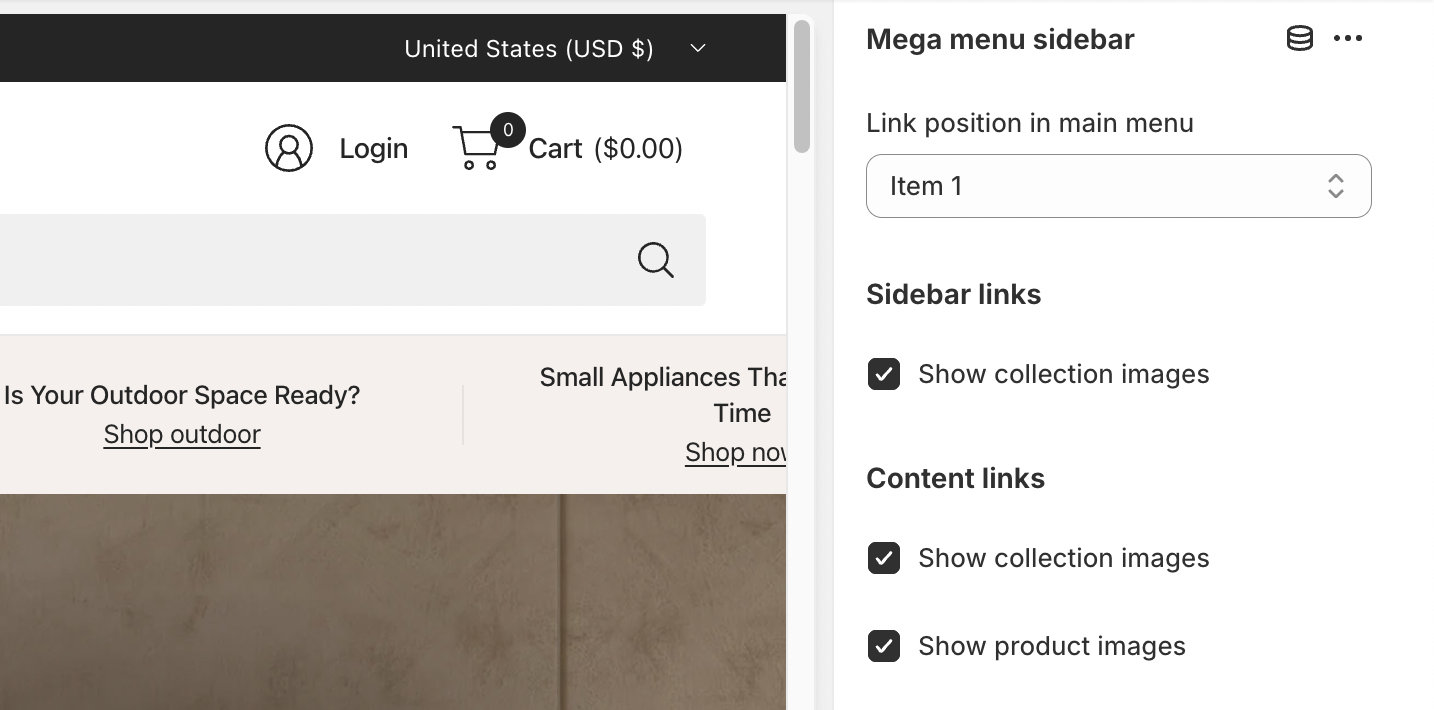Uncheck Show collection images under Sidebar links
Screen dimensions: 1434x710
pyautogui.click(x=884, y=374)
